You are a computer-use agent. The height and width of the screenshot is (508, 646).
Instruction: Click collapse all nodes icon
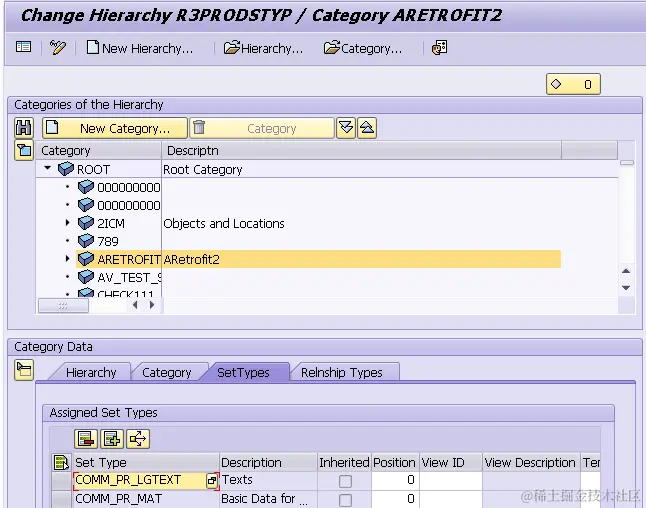pyautogui.click(x=367, y=128)
